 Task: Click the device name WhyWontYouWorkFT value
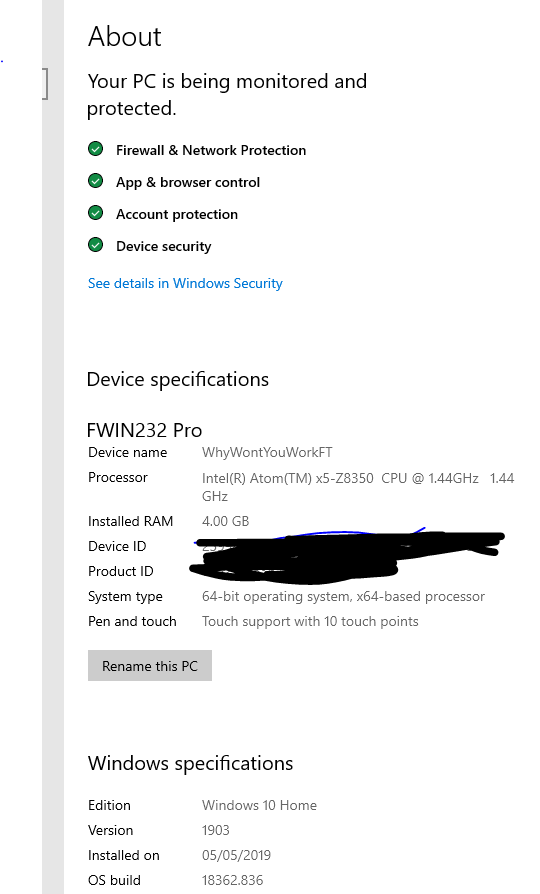point(267,453)
